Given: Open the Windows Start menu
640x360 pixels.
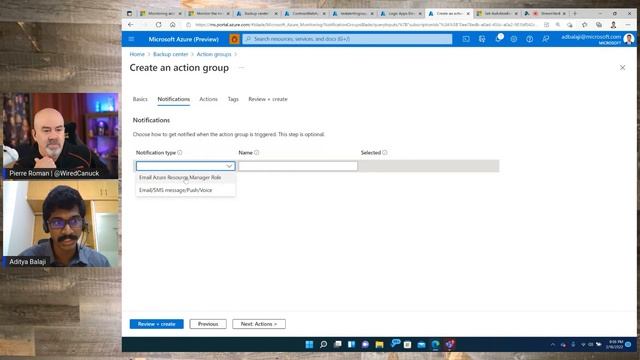Looking at the screenshot, I should (x=309, y=344).
